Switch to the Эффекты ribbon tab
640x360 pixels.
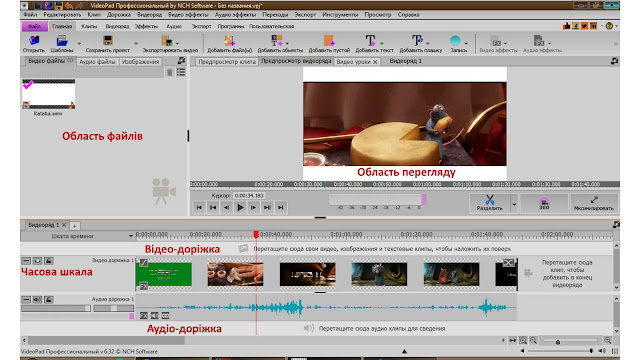146,26
